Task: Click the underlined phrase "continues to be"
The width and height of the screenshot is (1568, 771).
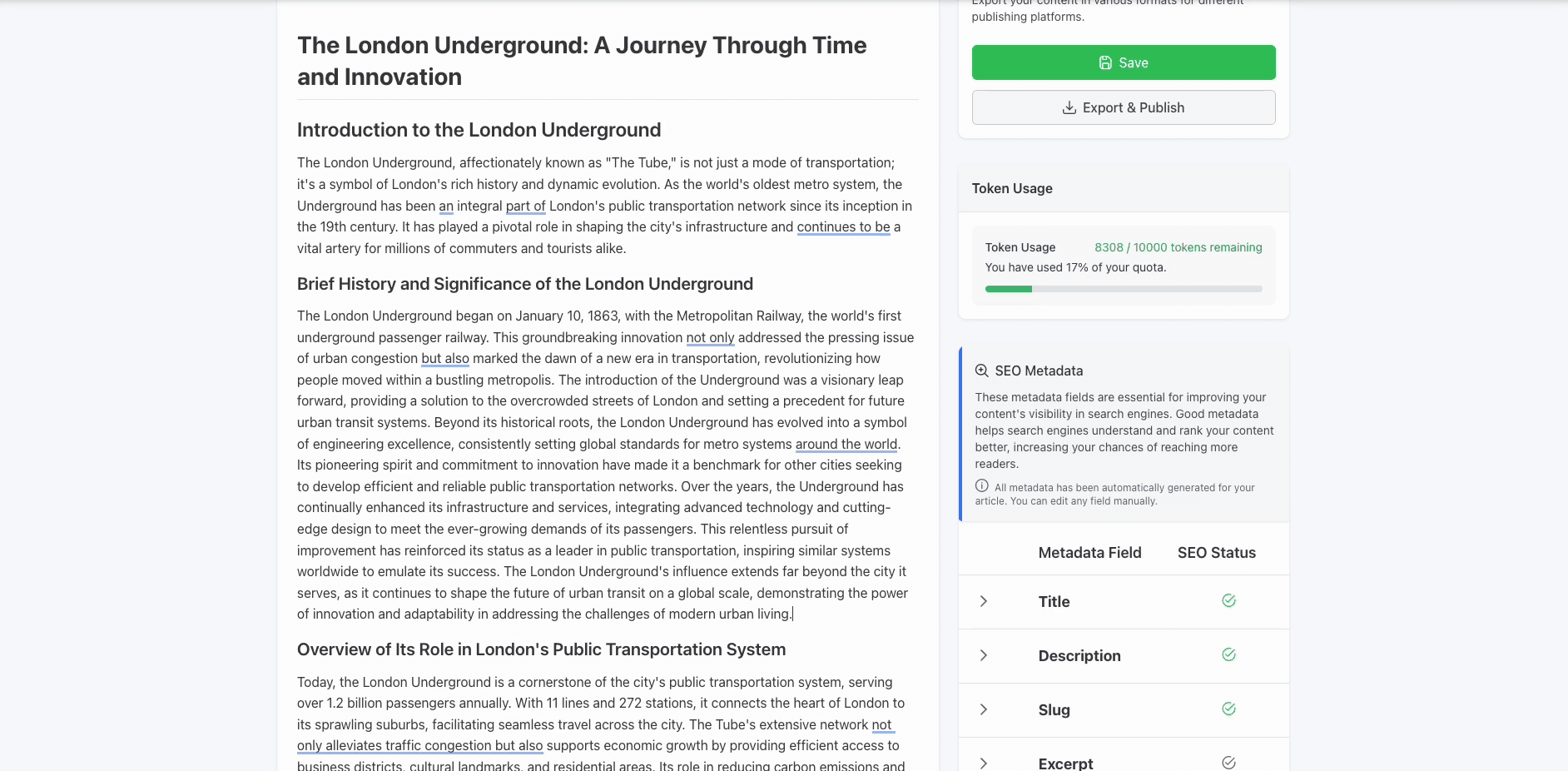Action: click(843, 227)
